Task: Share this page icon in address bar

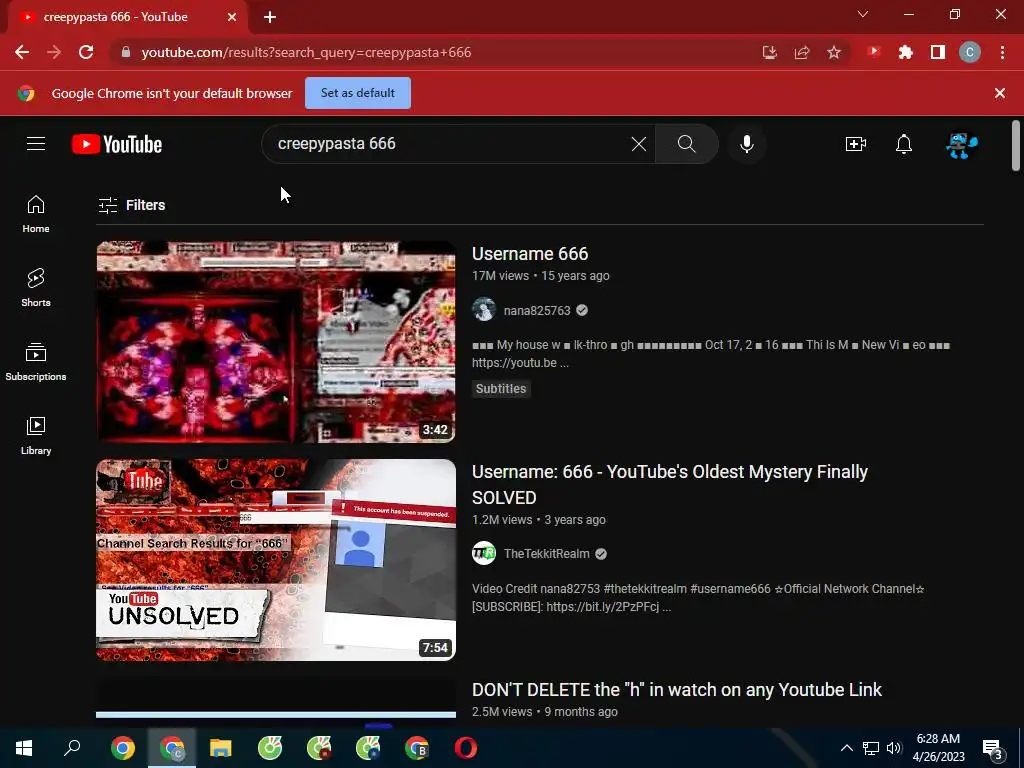Action: pyautogui.click(x=802, y=52)
